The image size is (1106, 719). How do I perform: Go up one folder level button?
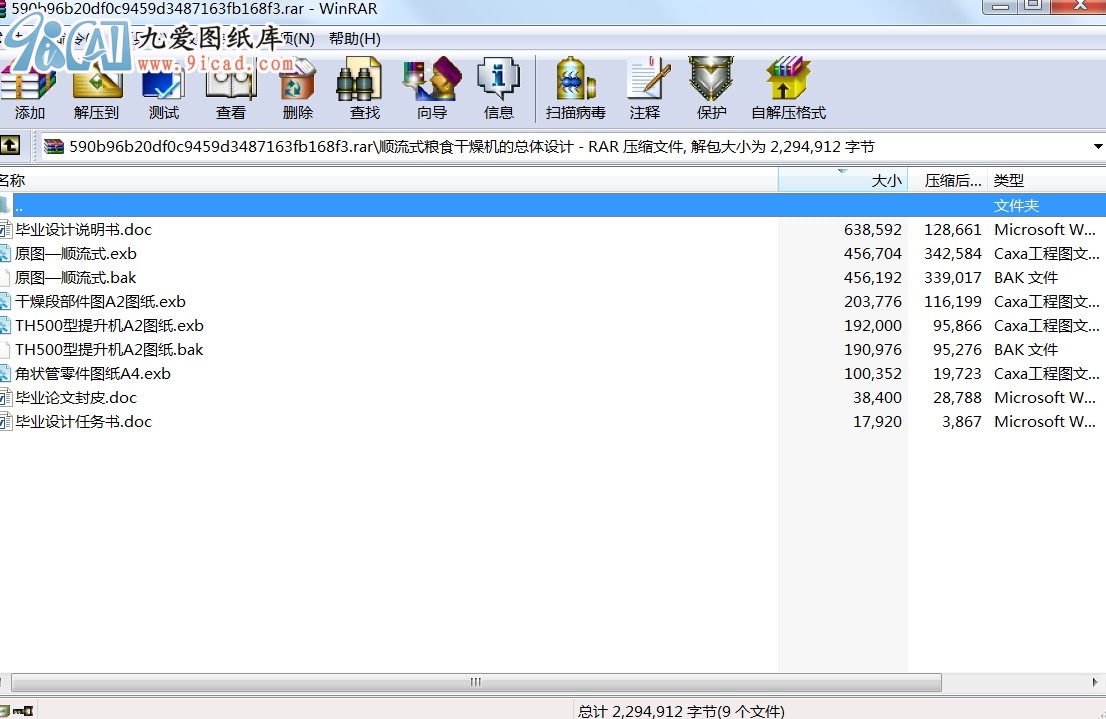point(9,146)
